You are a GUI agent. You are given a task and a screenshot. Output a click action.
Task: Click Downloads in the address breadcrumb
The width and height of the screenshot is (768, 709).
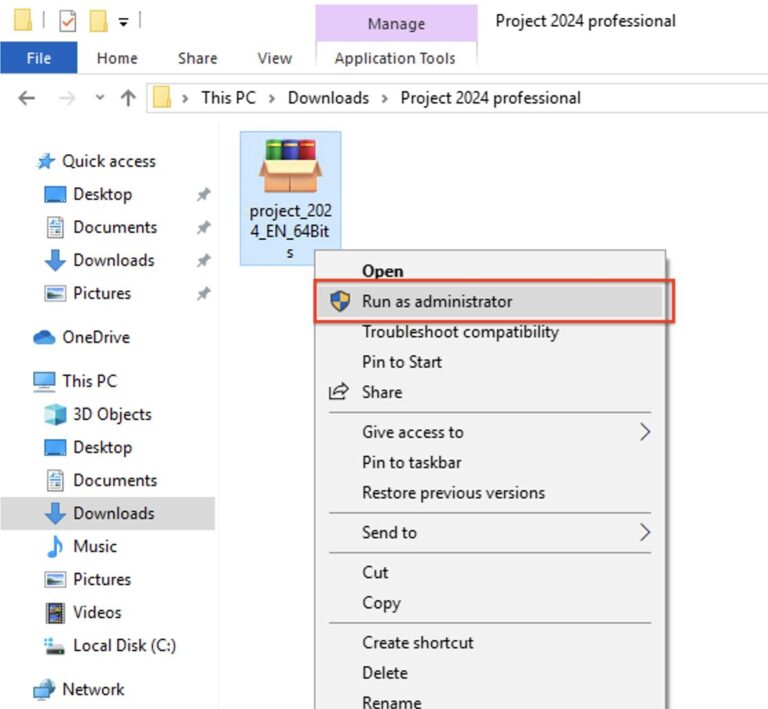coord(328,98)
